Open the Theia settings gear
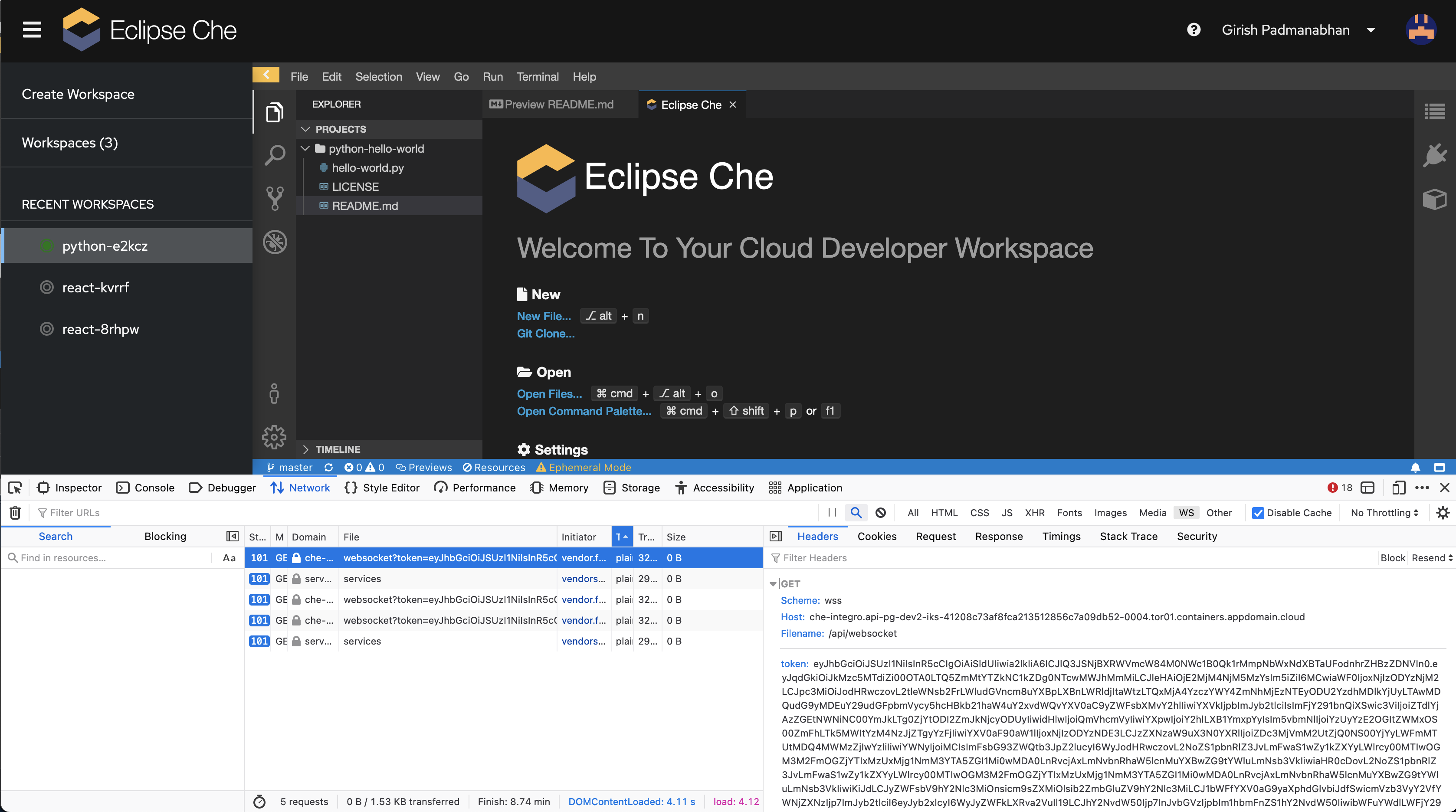 click(275, 437)
